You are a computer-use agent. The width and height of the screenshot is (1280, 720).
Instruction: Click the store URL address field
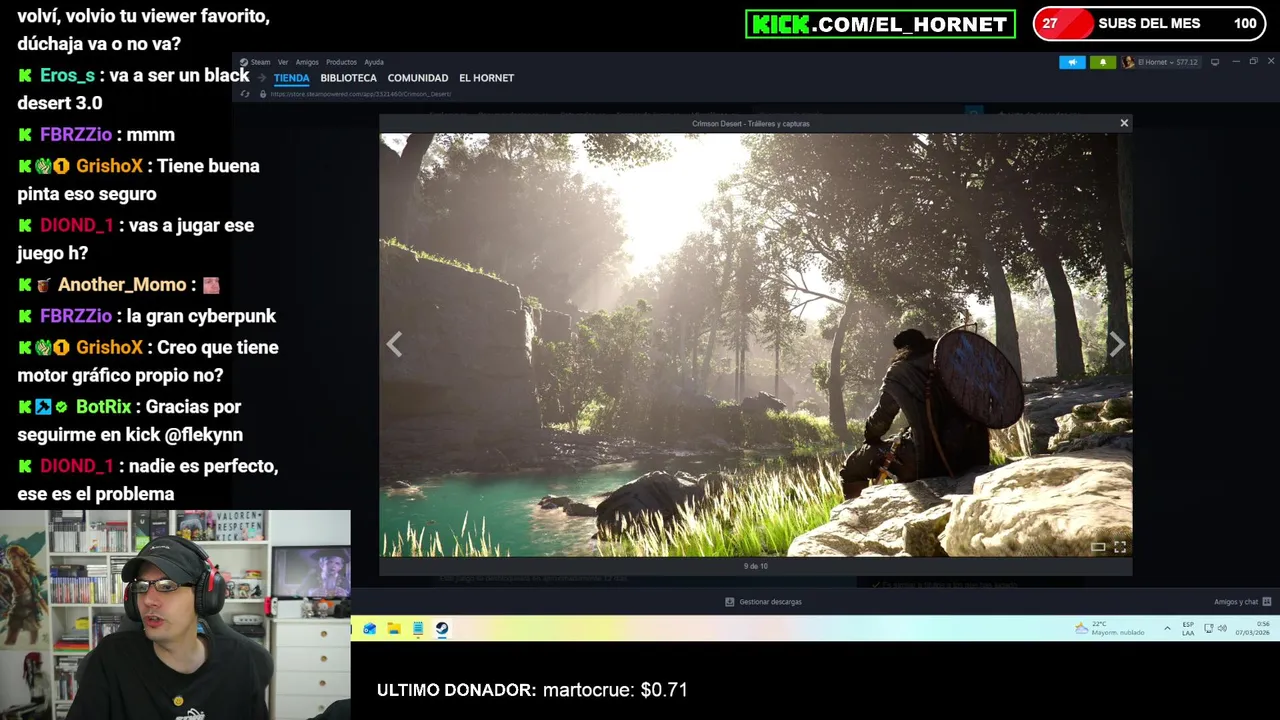(x=361, y=94)
